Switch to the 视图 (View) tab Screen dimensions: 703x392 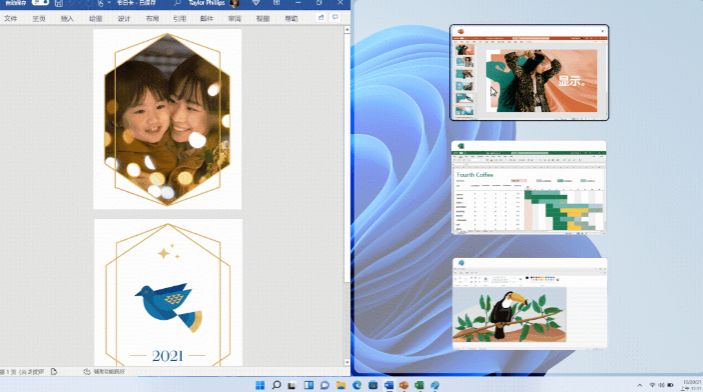[263, 18]
